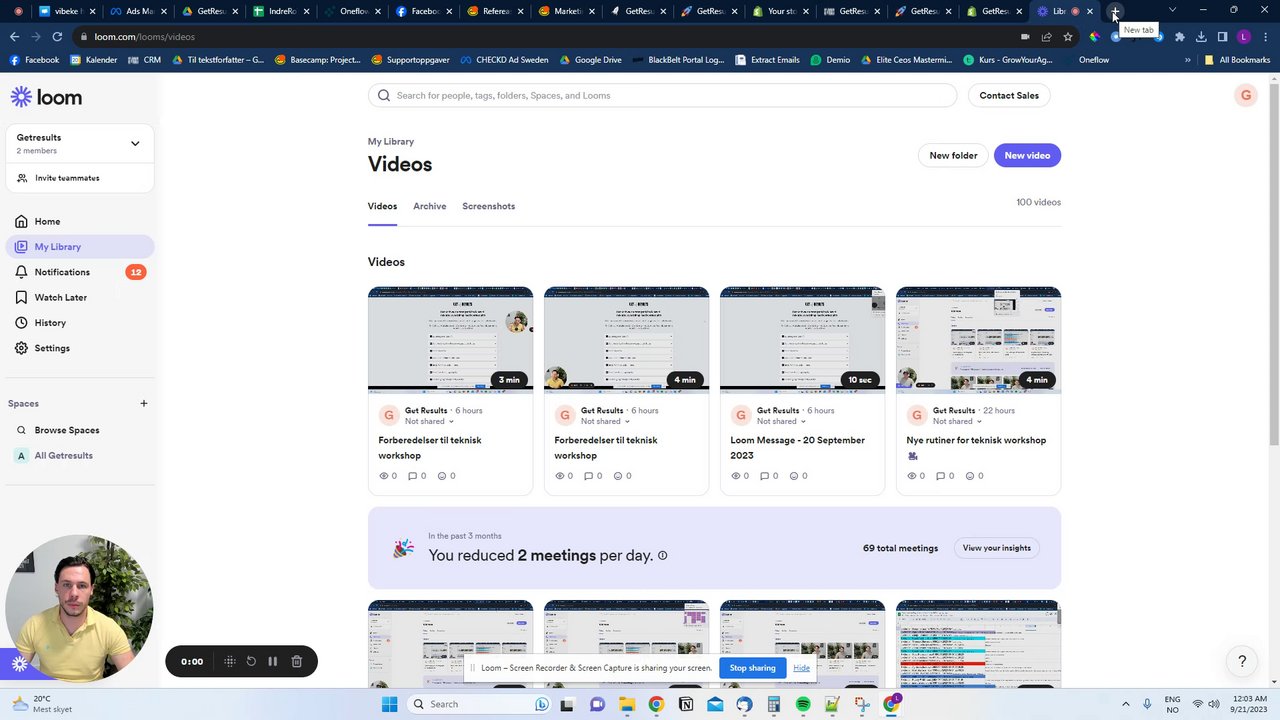Show info icon beside reduced meetings text
The width and height of the screenshot is (1280, 720).
(x=662, y=556)
